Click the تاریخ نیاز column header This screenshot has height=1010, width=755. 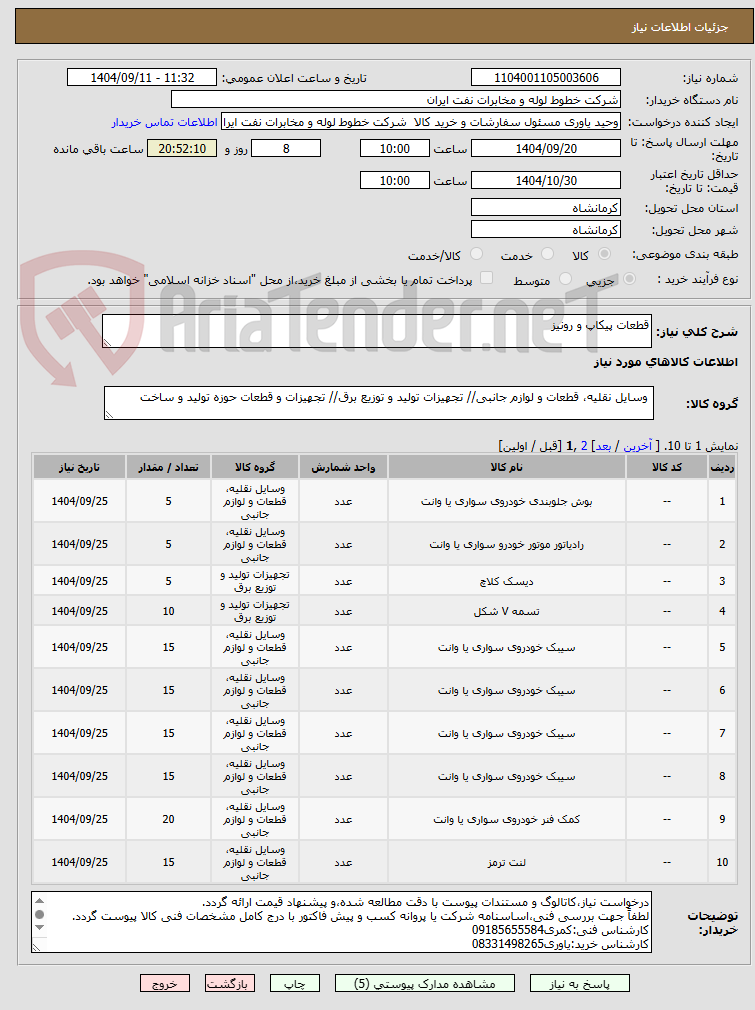click(79, 467)
